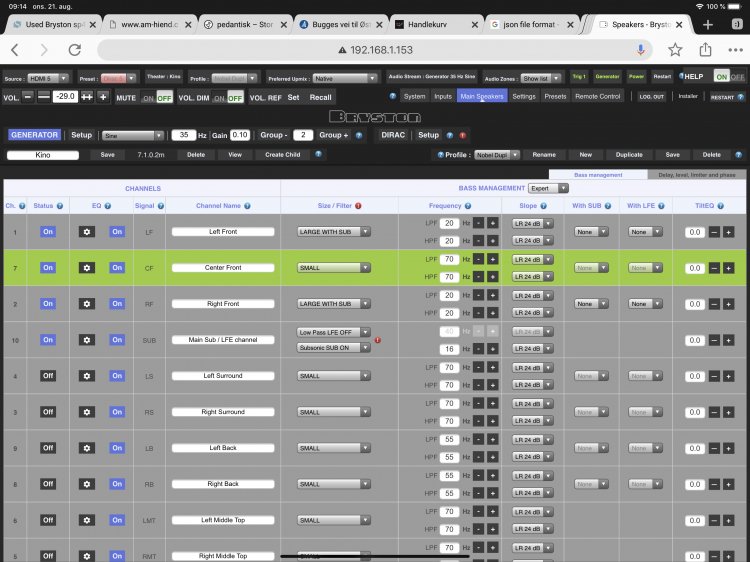Click the VOL. REF Recall button
This screenshot has width=750, height=562.
tap(320, 98)
